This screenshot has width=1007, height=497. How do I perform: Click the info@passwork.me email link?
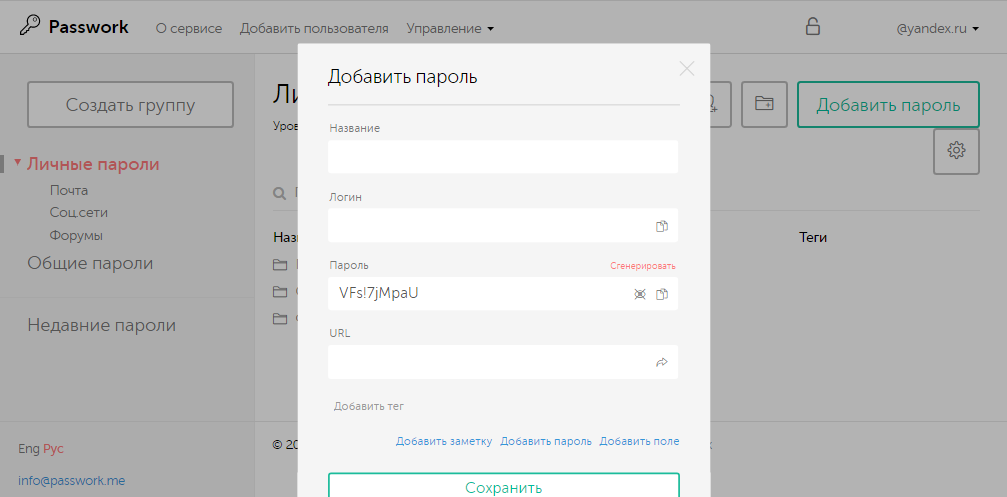71,480
